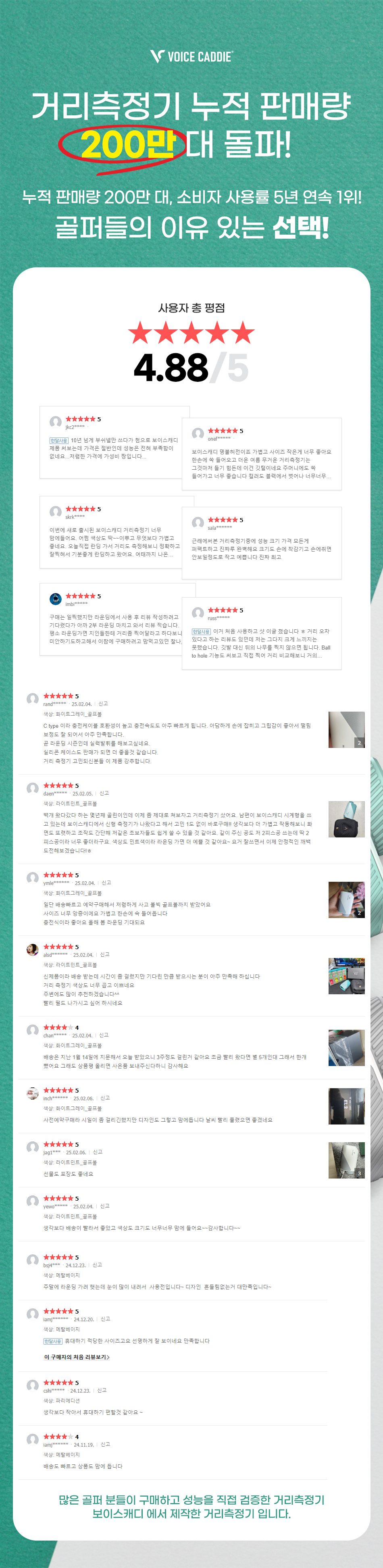This screenshot has width=383, height=1568.
Task: Click the Voice Caddie logo at top
Action: (191, 56)
